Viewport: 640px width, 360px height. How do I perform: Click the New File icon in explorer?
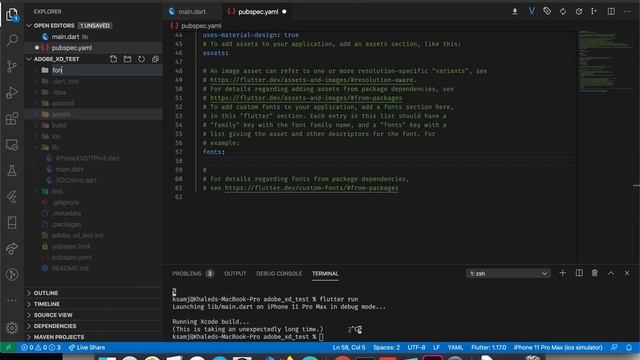113,59
